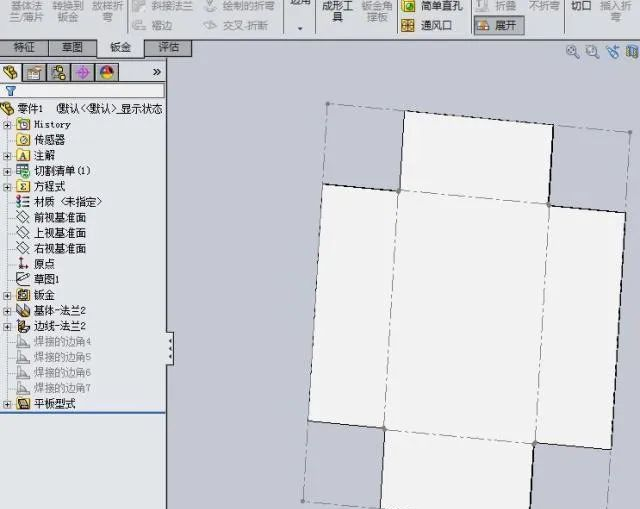Viewport: 640px width, 509px height.
Task: Switch to the 特征 tab
Action: pos(24,48)
